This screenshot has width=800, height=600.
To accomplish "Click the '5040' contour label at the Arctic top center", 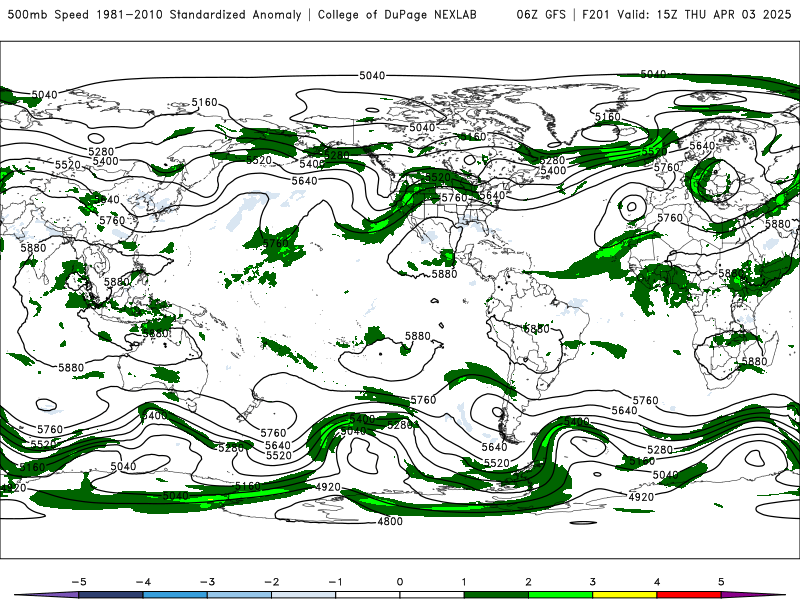I will (372, 76).
